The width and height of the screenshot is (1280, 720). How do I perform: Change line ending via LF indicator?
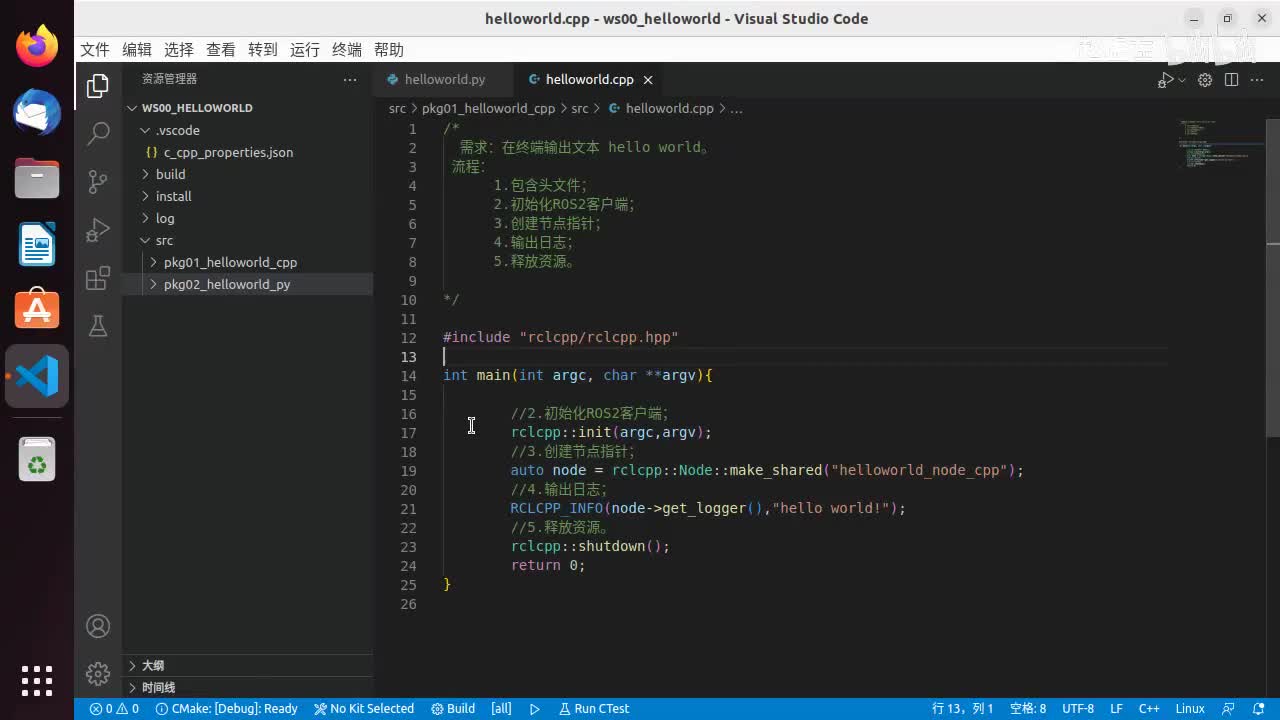[1116, 709]
